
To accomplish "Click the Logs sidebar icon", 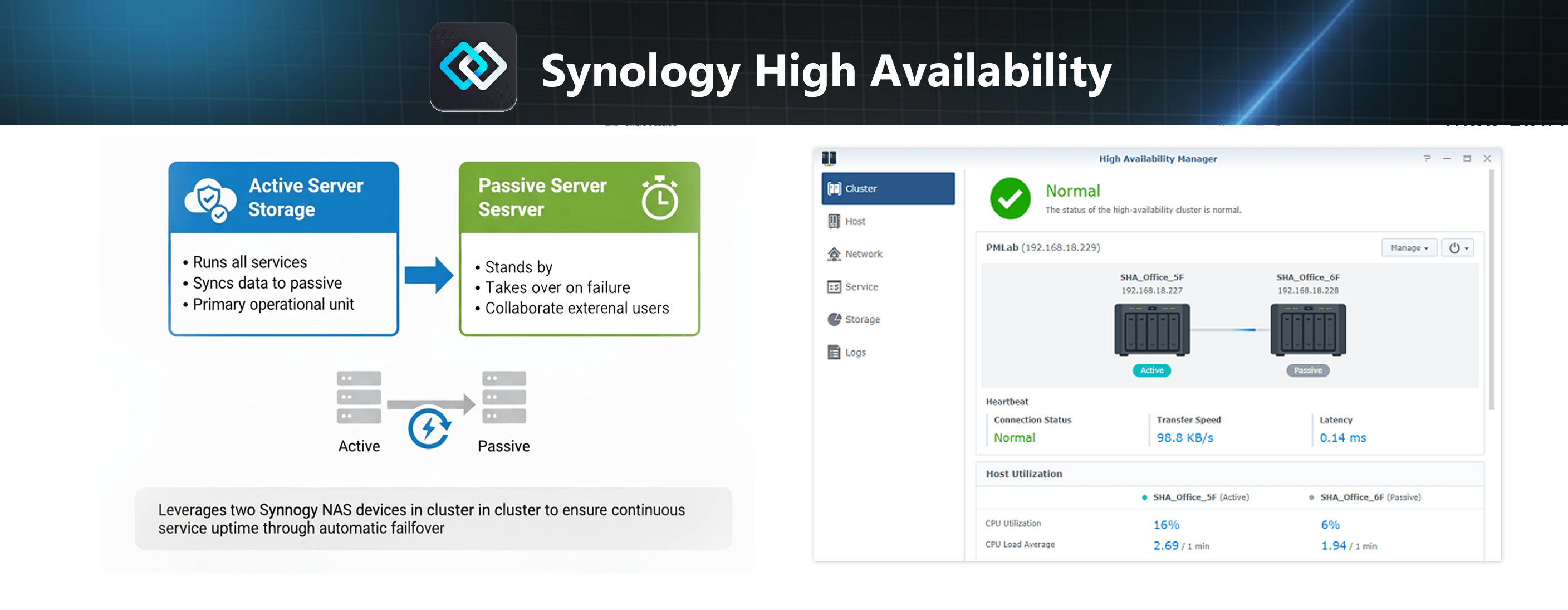I will [836, 352].
